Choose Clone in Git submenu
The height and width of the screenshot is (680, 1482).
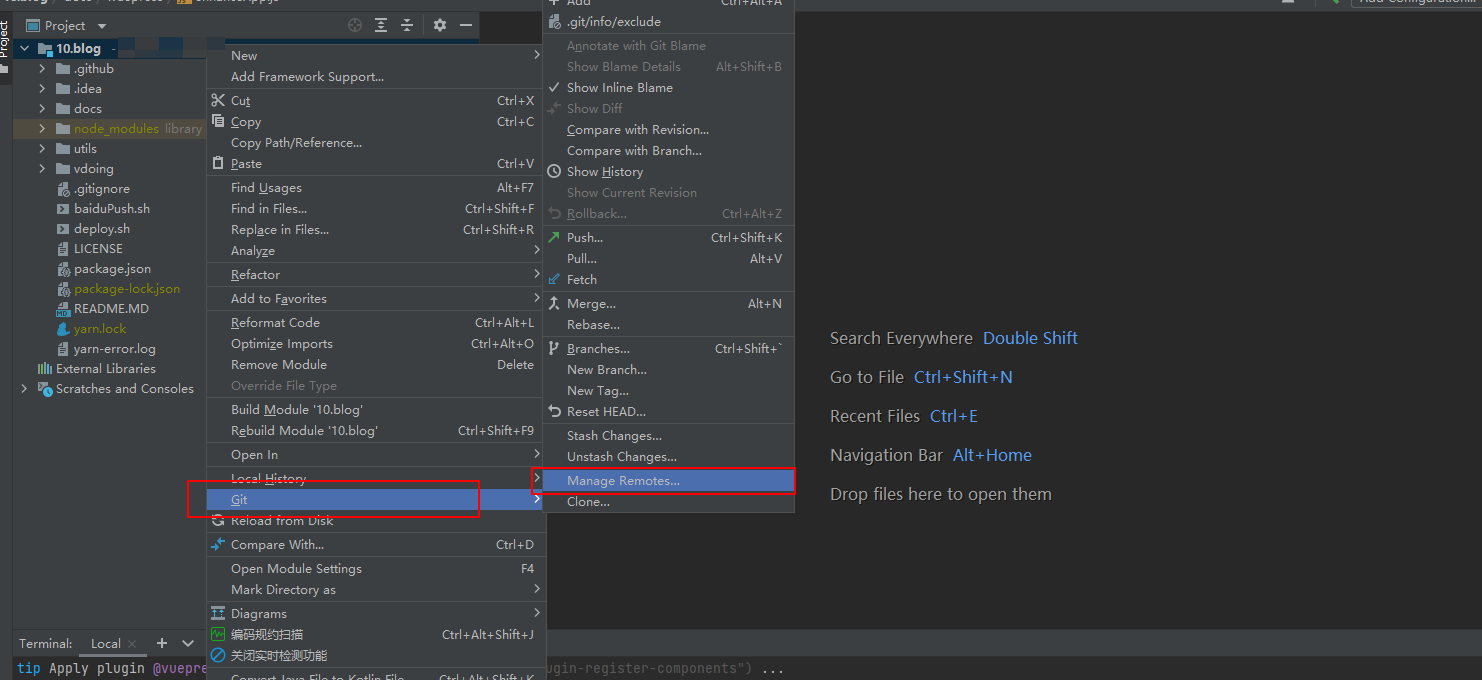(x=668, y=502)
